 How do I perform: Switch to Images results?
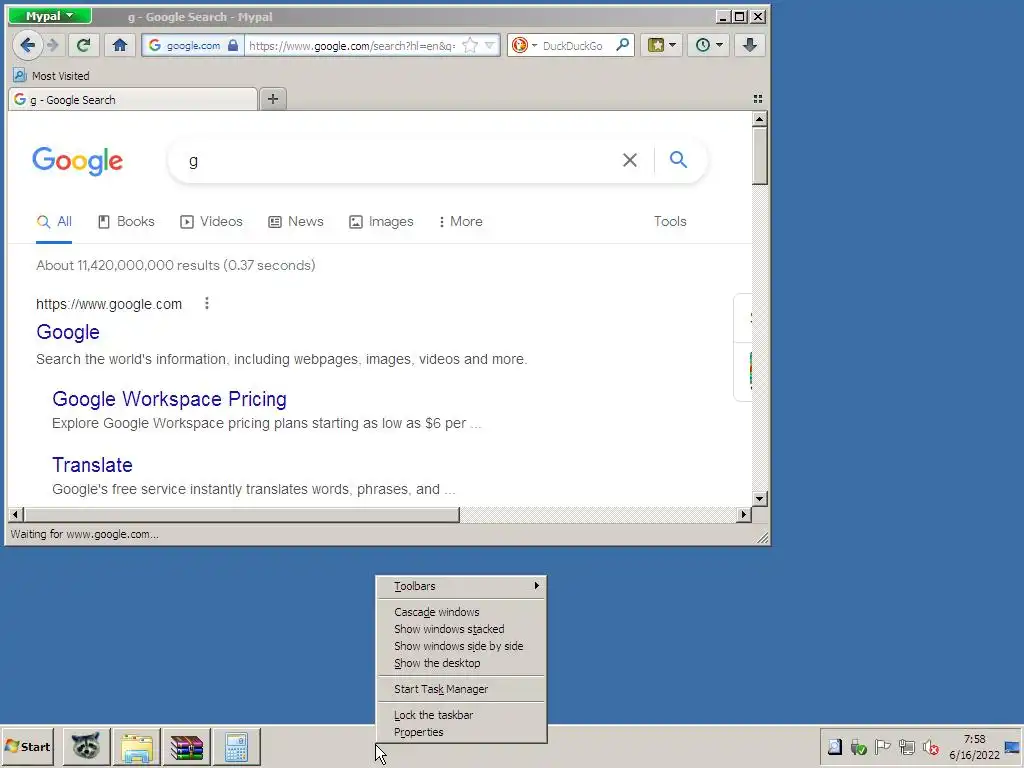click(x=381, y=221)
